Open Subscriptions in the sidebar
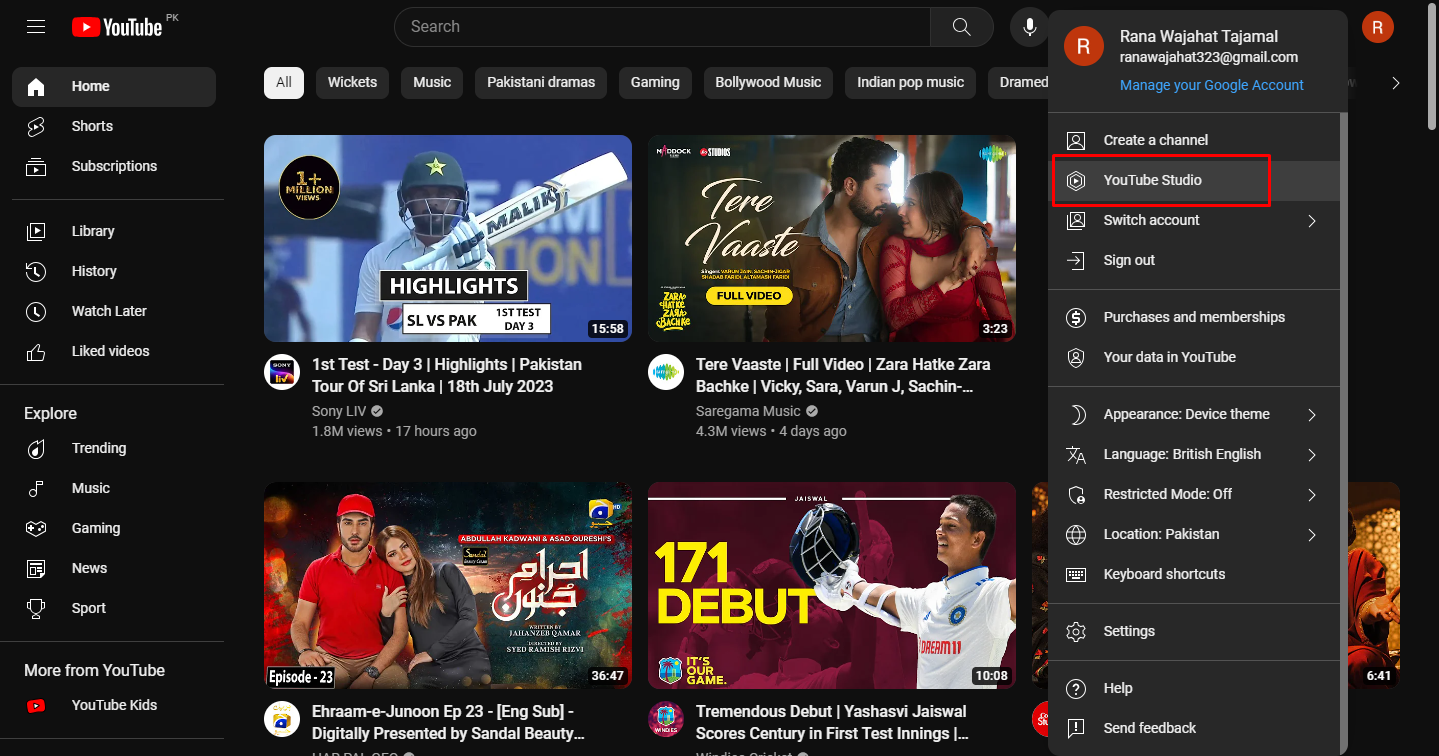Image resolution: width=1439 pixels, height=756 pixels. (114, 167)
